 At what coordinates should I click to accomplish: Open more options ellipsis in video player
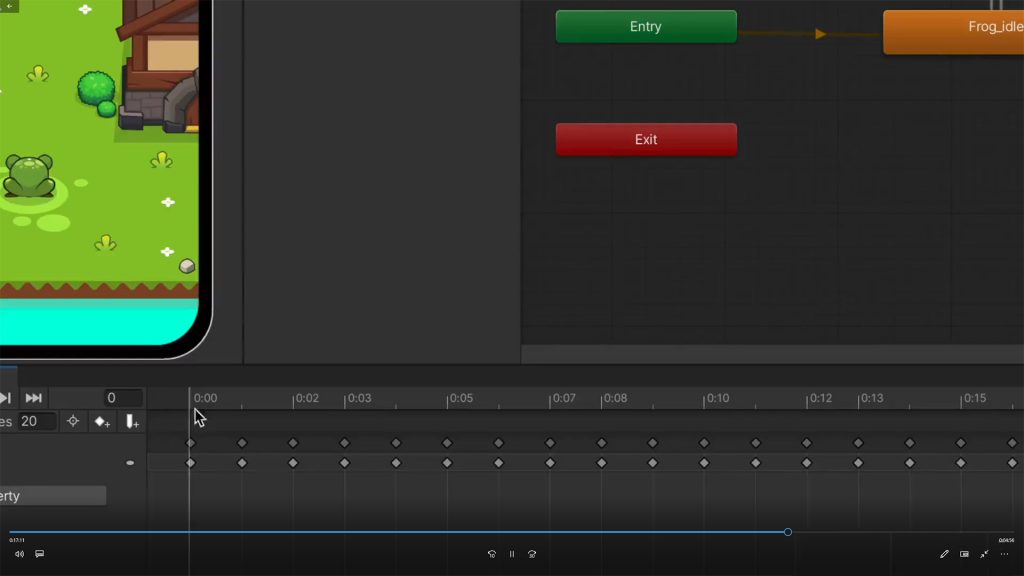(1005, 554)
